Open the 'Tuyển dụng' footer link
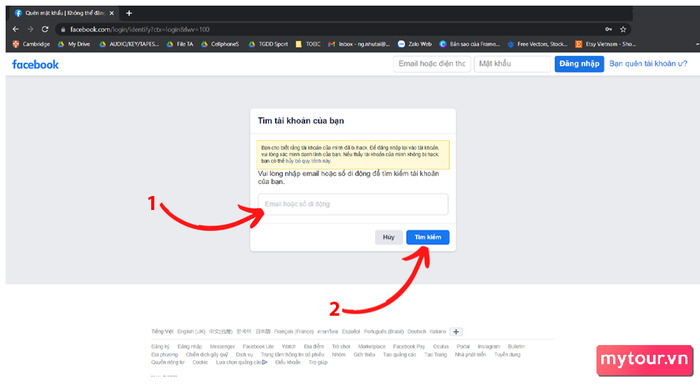Viewport: 700px width, 385px height. pyautogui.click(x=507, y=355)
